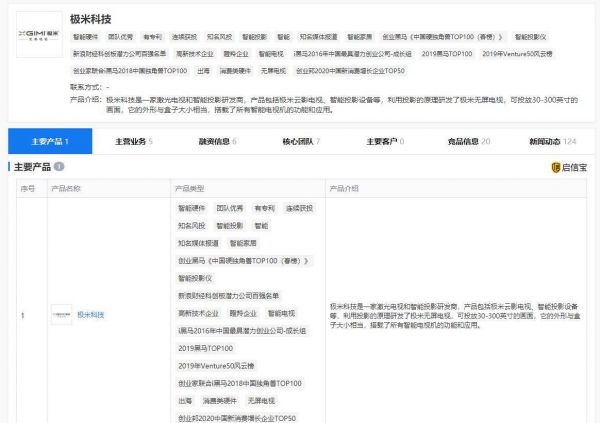This screenshot has width=600, height=423.
Task: Click the 启信宝 logo icon
Action: coord(568,167)
